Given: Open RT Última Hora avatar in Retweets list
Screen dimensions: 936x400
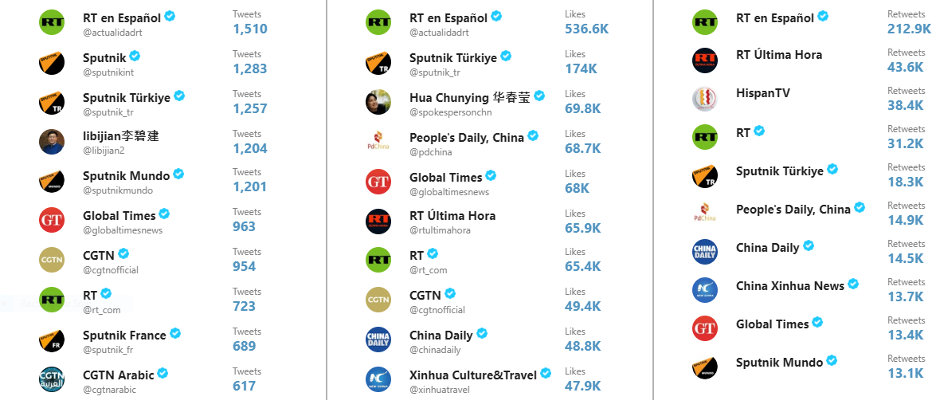Looking at the screenshot, I should tap(704, 60).
